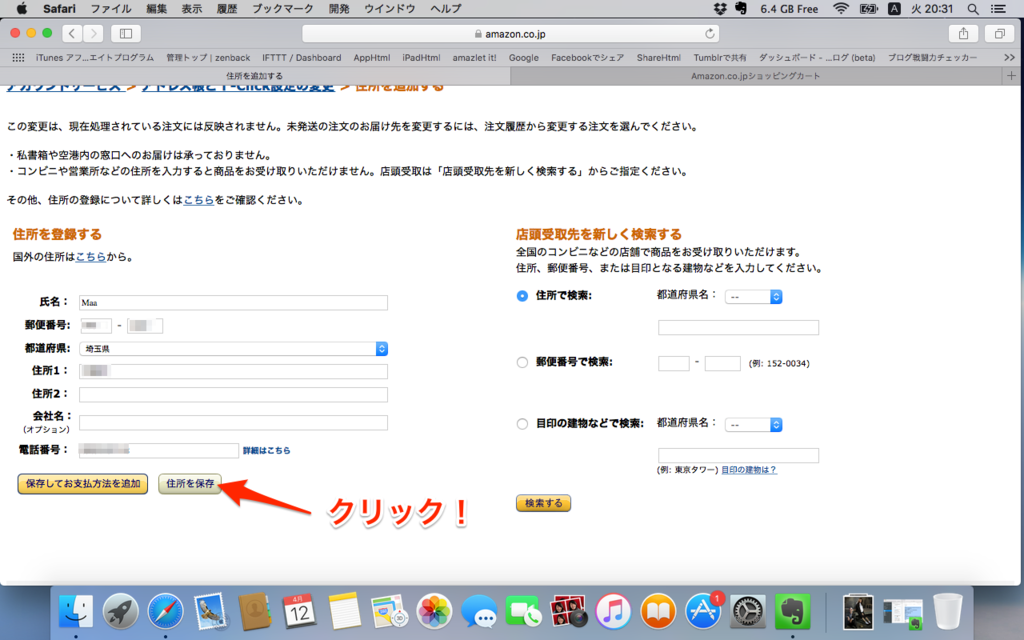Click the 住所2 input field
The image size is (1024, 640).
click(x=233, y=394)
